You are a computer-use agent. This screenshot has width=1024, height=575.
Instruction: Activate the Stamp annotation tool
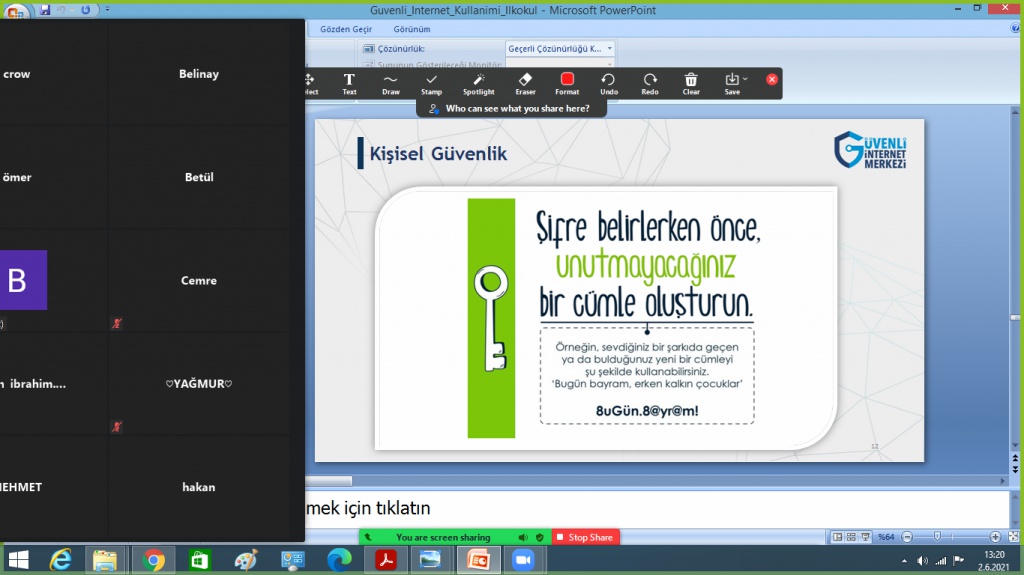point(431,84)
